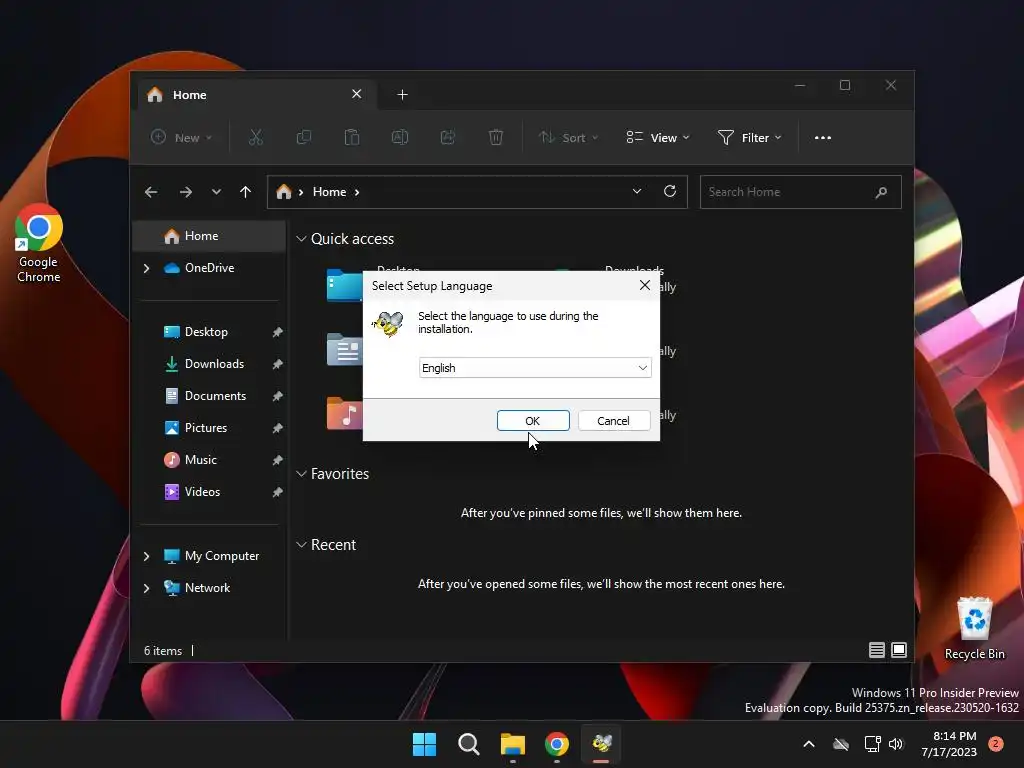Click the Search Home input field
Viewport: 1024px width, 768px height.
[801, 192]
